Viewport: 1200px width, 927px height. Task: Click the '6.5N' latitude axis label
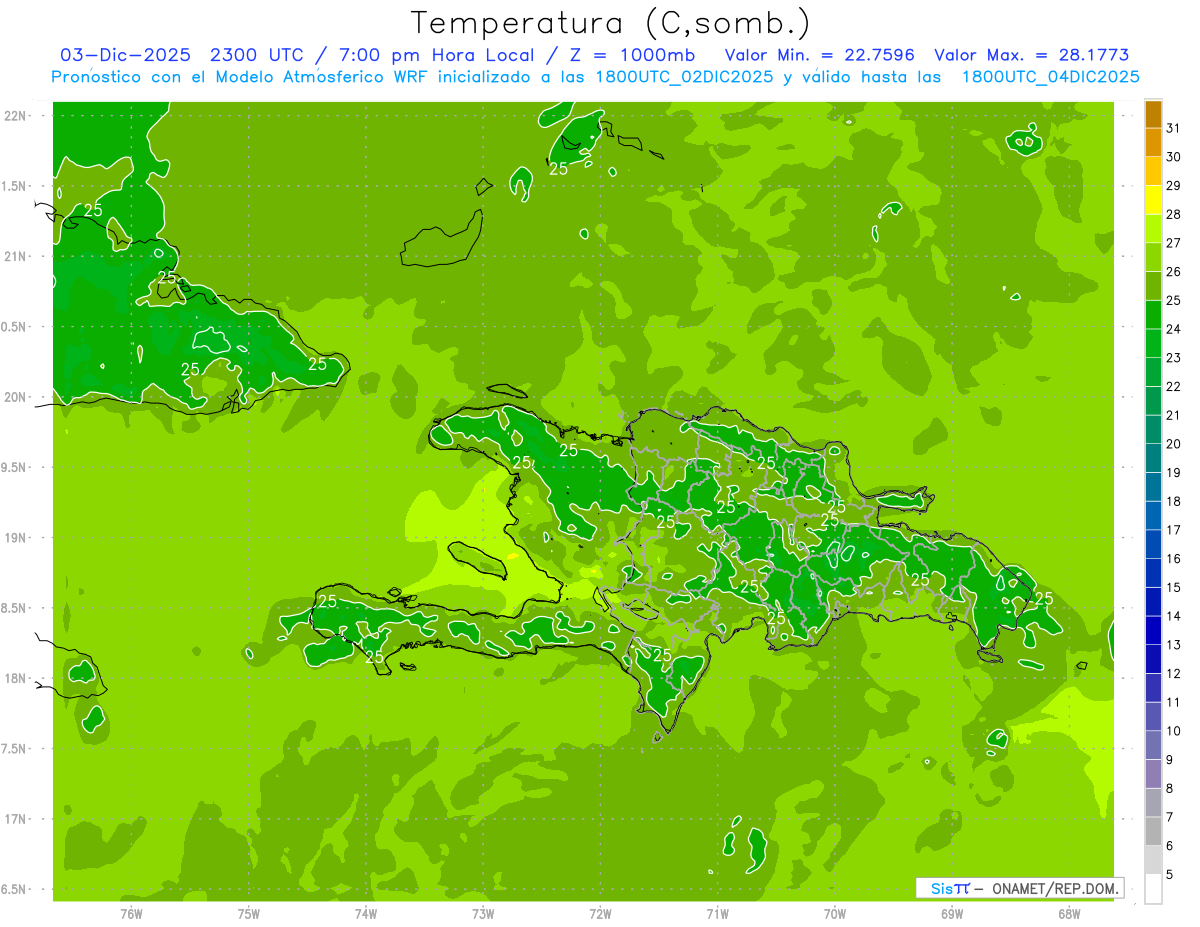pyautogui.click(x=15, y=889)
